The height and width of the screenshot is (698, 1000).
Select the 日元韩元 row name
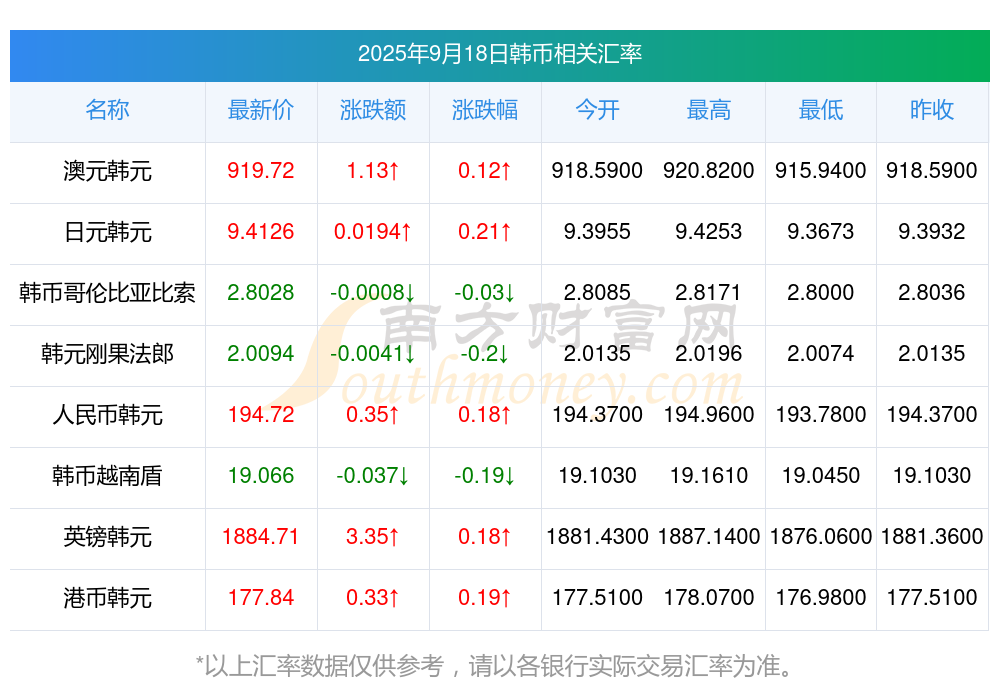click(x=107, y=232)
